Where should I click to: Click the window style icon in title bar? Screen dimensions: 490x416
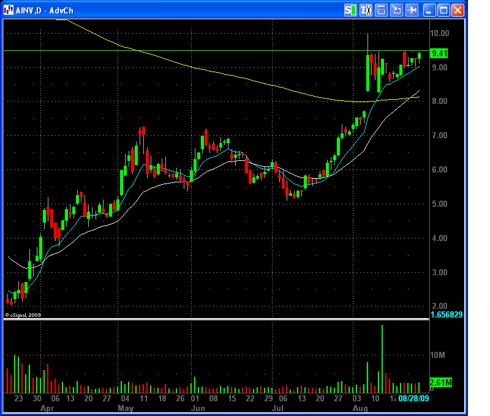[x=381, y=10]
